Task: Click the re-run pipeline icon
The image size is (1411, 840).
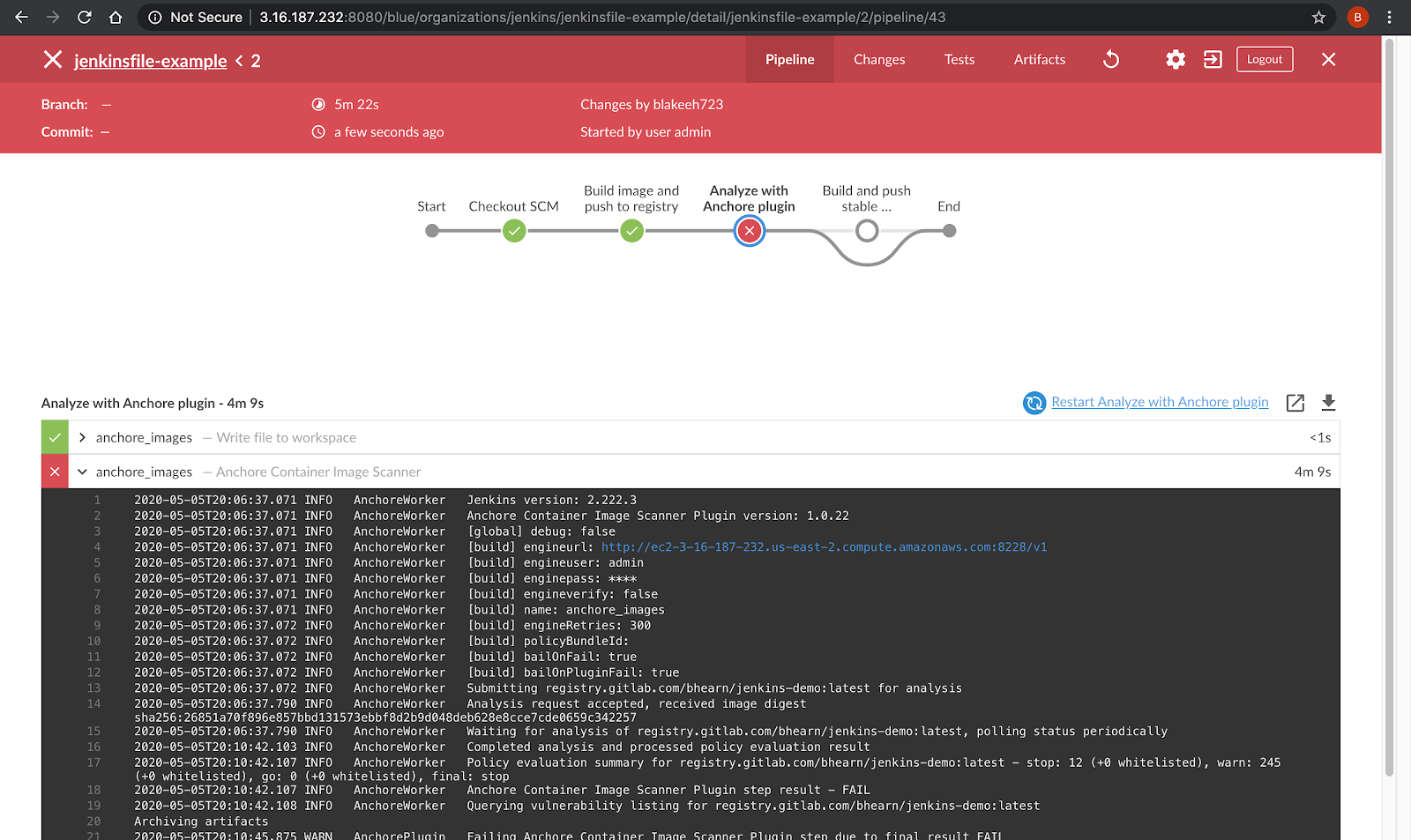Action: (x=1110, y=59)
